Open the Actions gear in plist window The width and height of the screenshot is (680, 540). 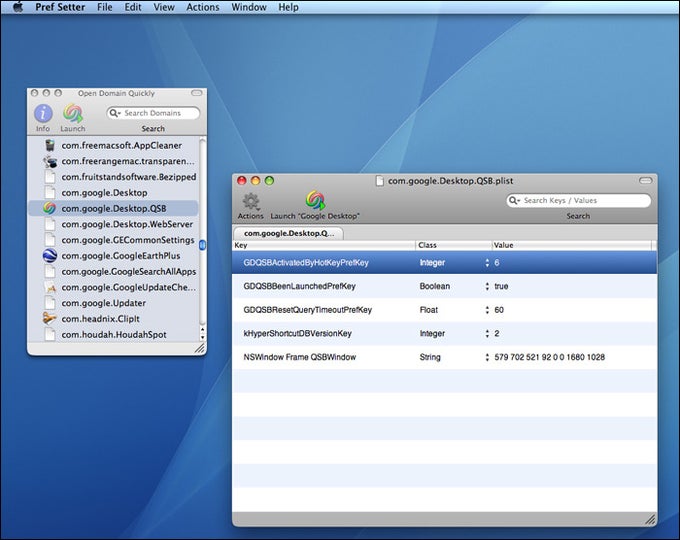click(x=251, y=202)
